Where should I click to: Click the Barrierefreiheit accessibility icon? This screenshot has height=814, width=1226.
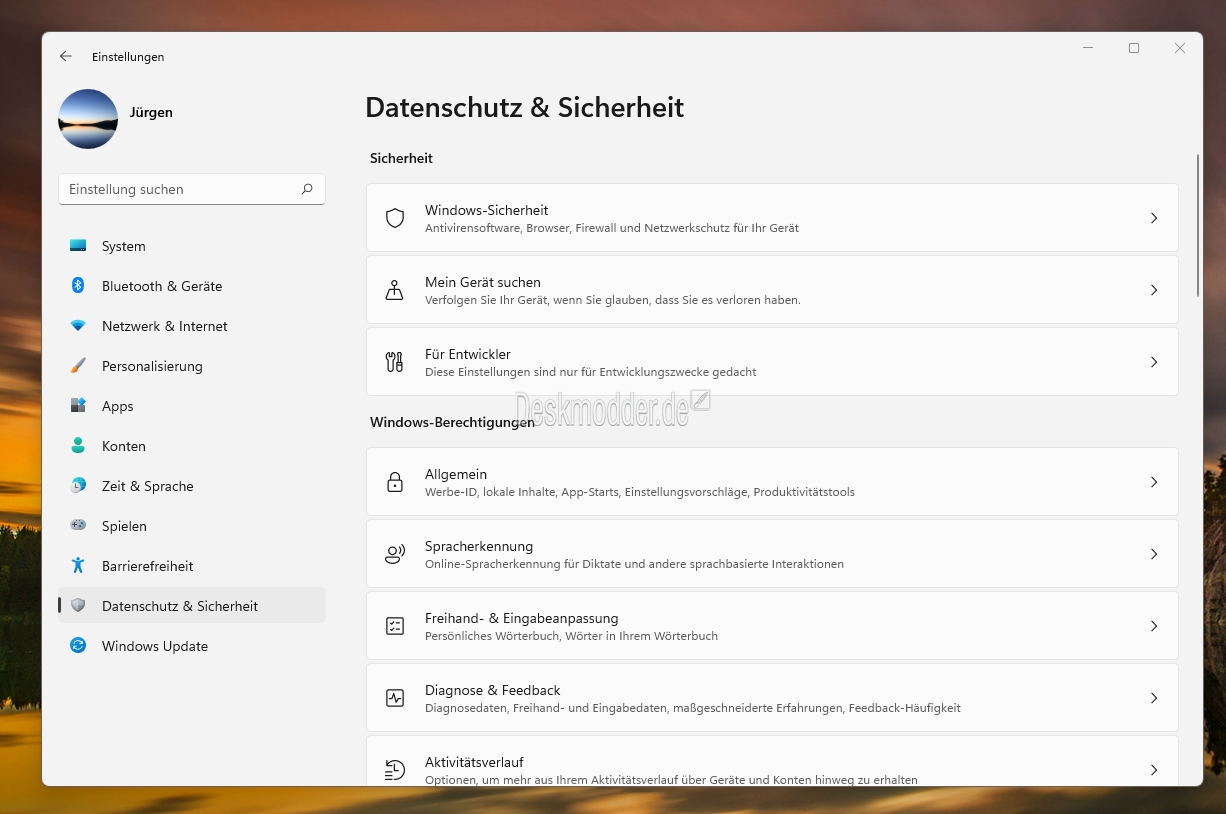tap(78, 566)
